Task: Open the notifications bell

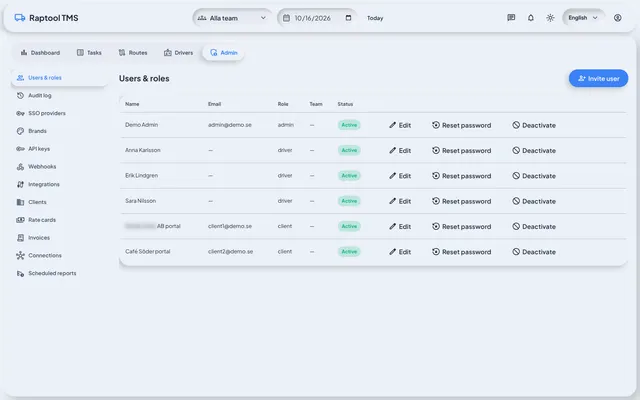Action: coord(531,18)
